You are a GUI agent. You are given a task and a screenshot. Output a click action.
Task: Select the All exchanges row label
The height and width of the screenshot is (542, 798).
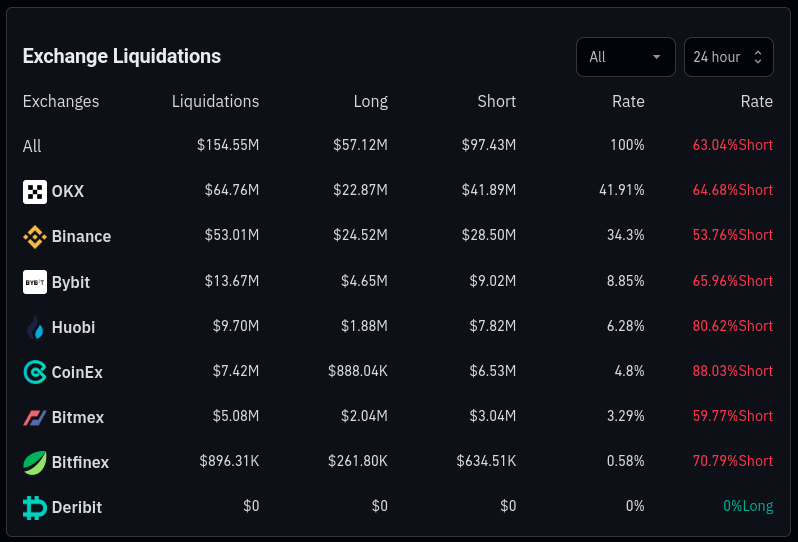tap(32, 146)
